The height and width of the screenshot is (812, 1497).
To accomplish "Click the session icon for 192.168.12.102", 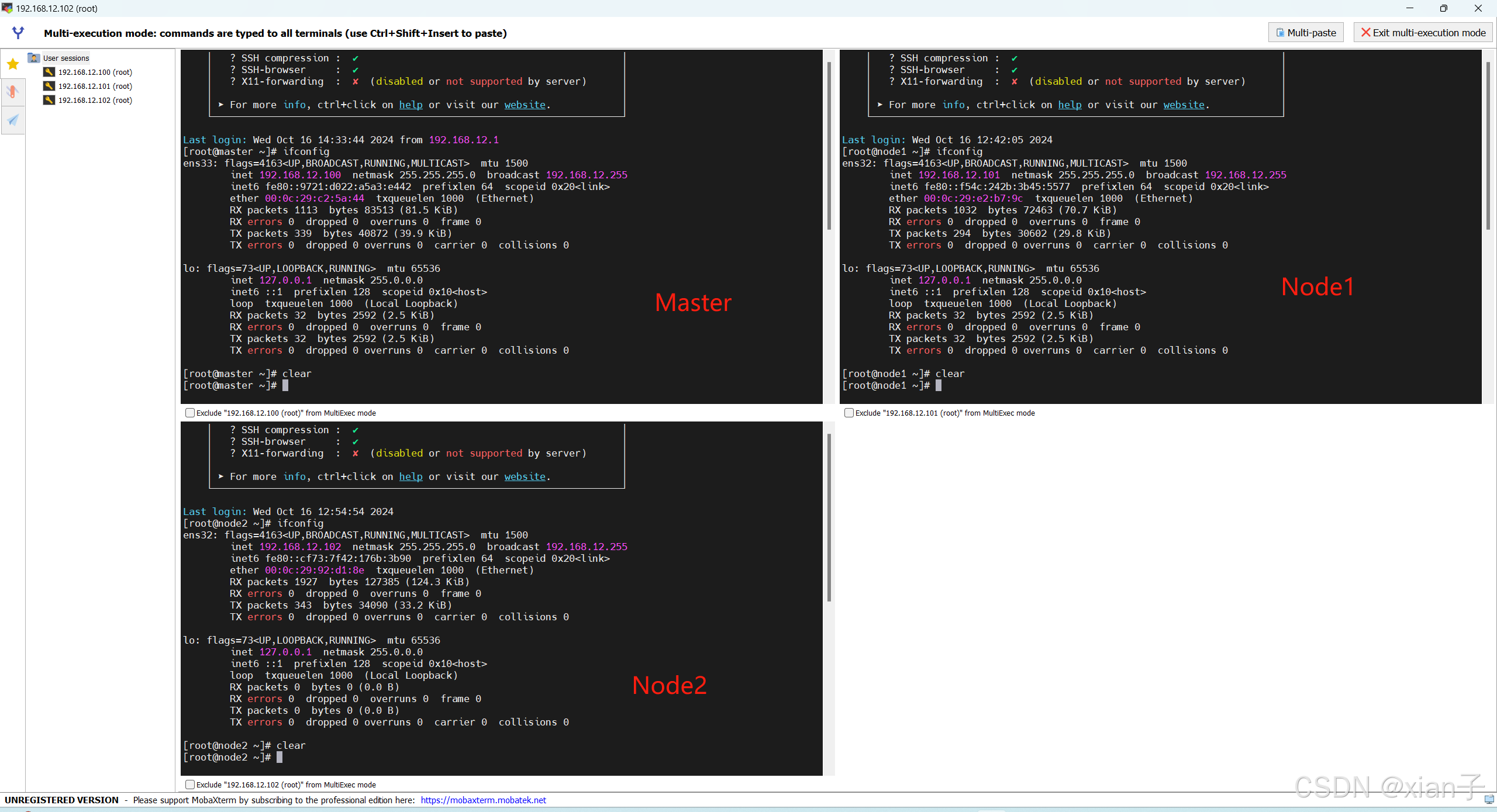I will point(49,100).
